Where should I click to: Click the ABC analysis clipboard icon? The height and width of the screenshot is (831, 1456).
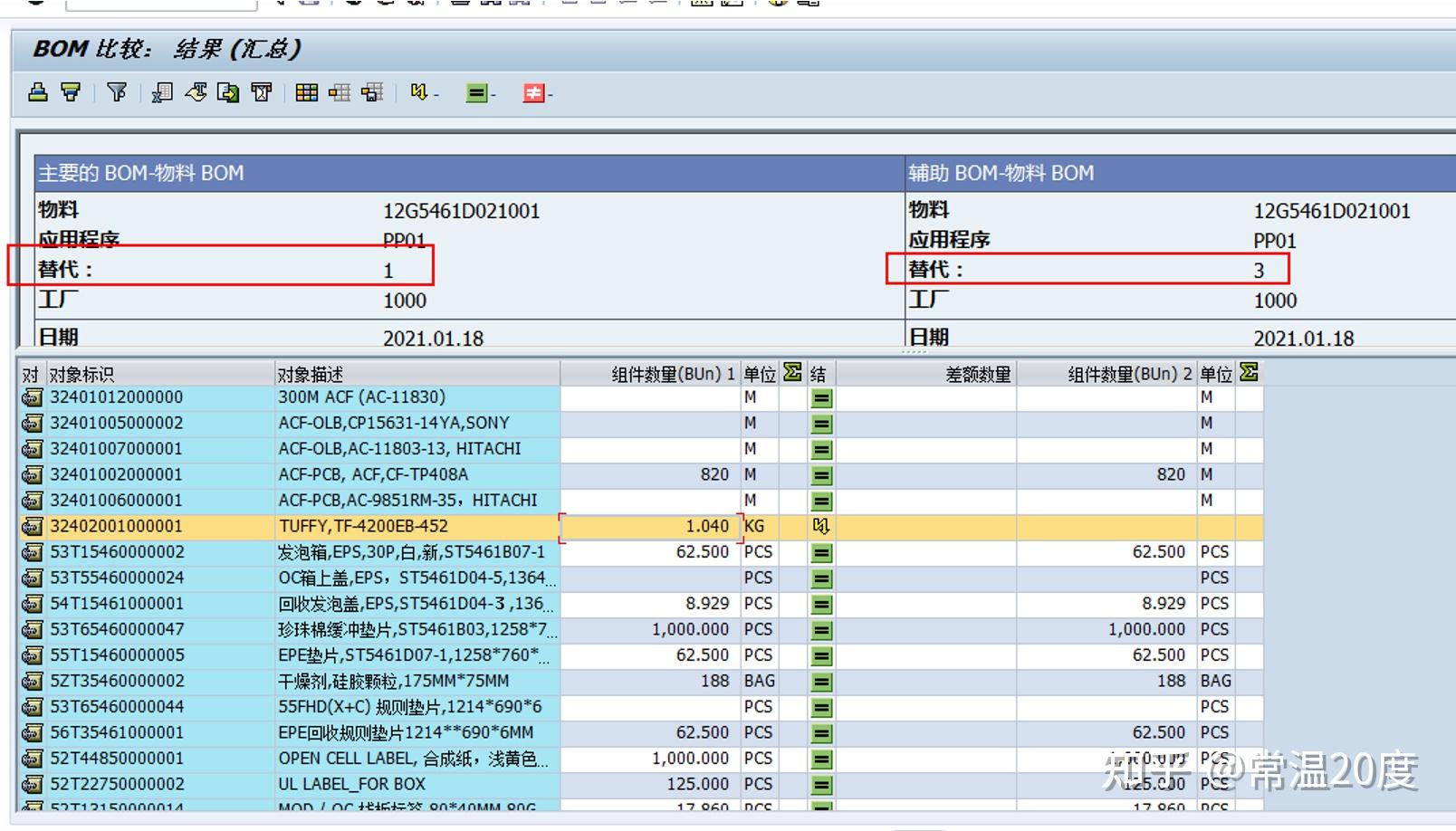[x=261, y=93]
